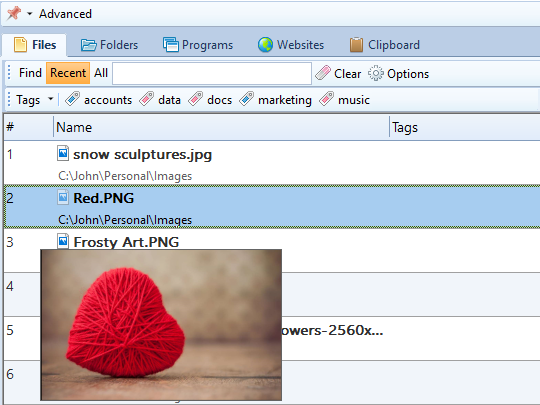Image resolution: width=540 pixels, height=405 pixels.
Task: Click the blue tag icon beside accounts
Action: tap(72, 99)
